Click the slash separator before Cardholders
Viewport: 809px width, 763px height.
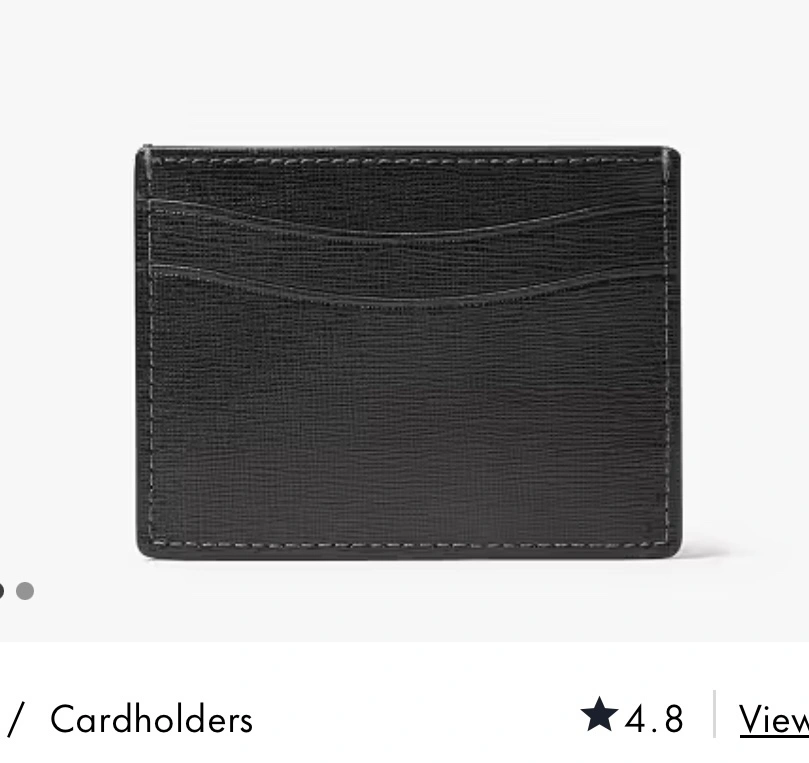click(x=15, y=719)
